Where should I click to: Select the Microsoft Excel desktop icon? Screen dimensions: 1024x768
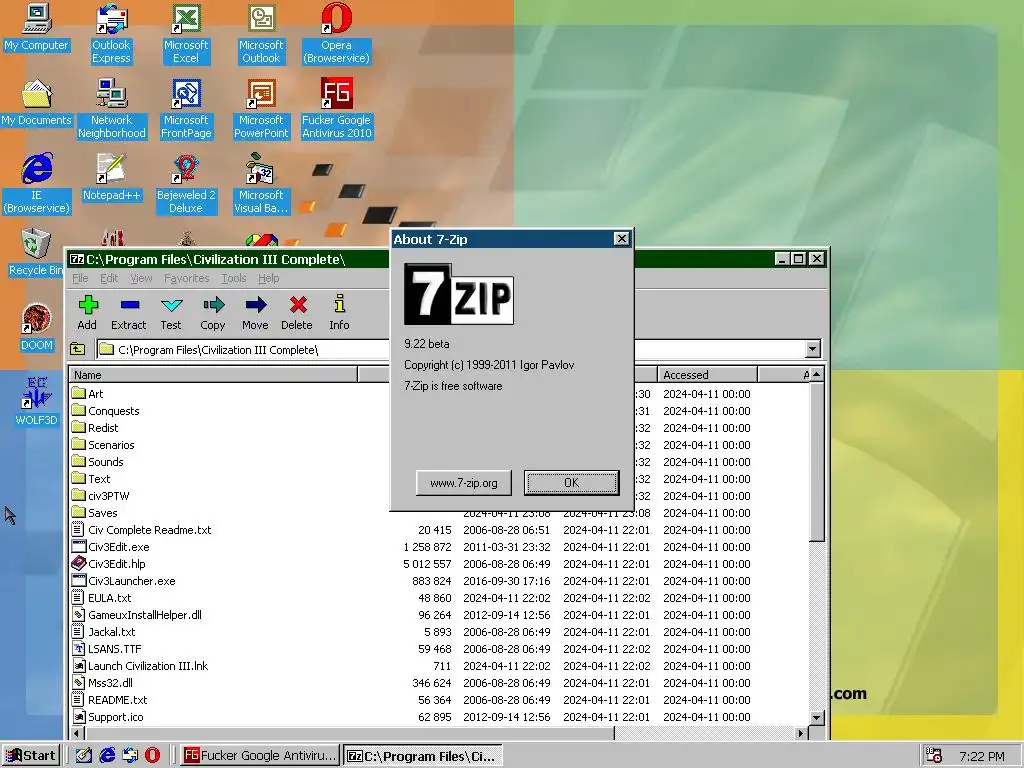pyautogui.click(x=186, y=34)
